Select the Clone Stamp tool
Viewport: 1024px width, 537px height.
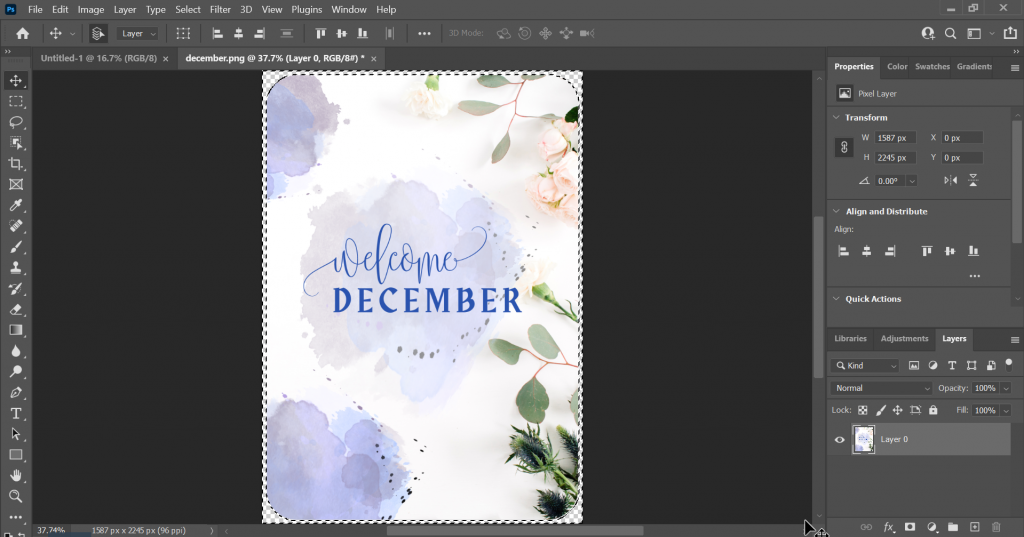point(16,268)
